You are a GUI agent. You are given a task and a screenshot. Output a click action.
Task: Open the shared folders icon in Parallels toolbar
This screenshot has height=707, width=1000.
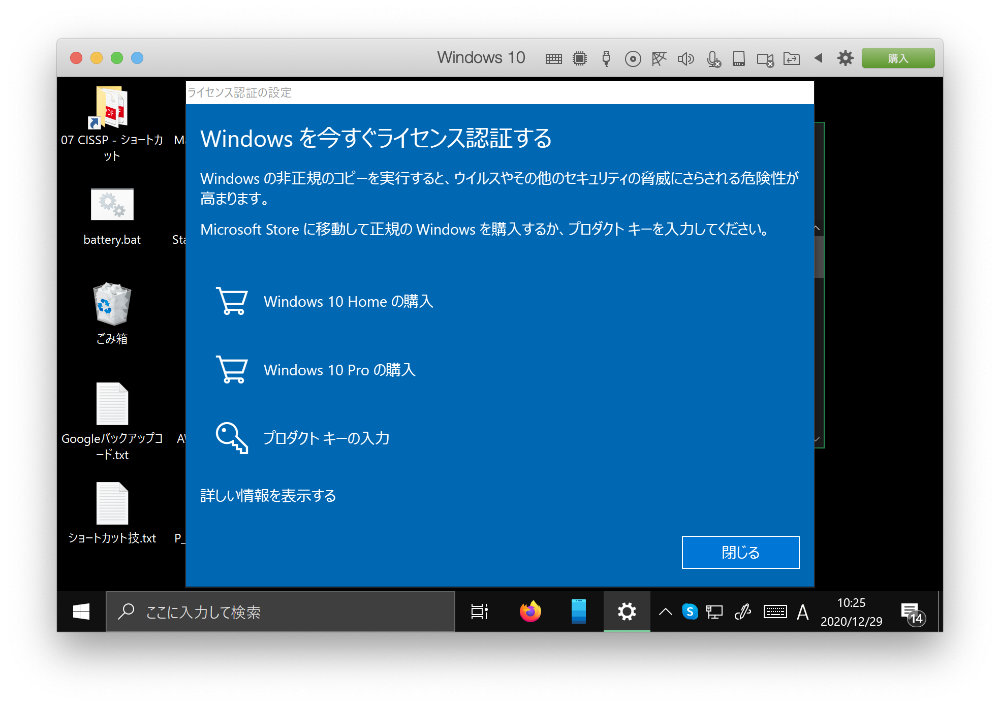tap(791, 59)
